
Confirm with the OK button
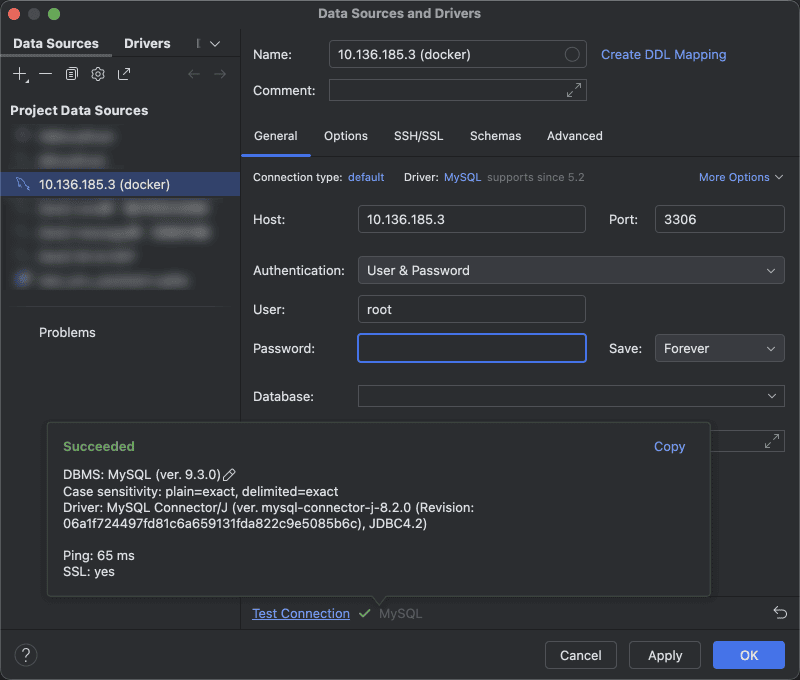tap(748, 655)
